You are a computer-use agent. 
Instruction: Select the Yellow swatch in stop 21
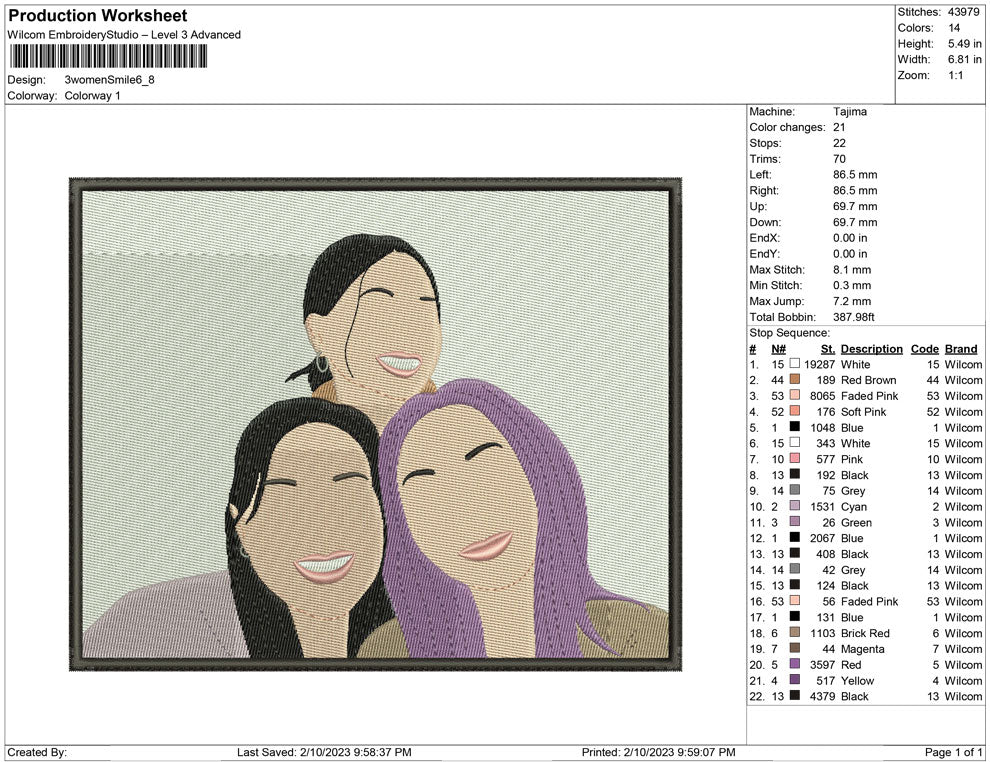pos(795,681)
